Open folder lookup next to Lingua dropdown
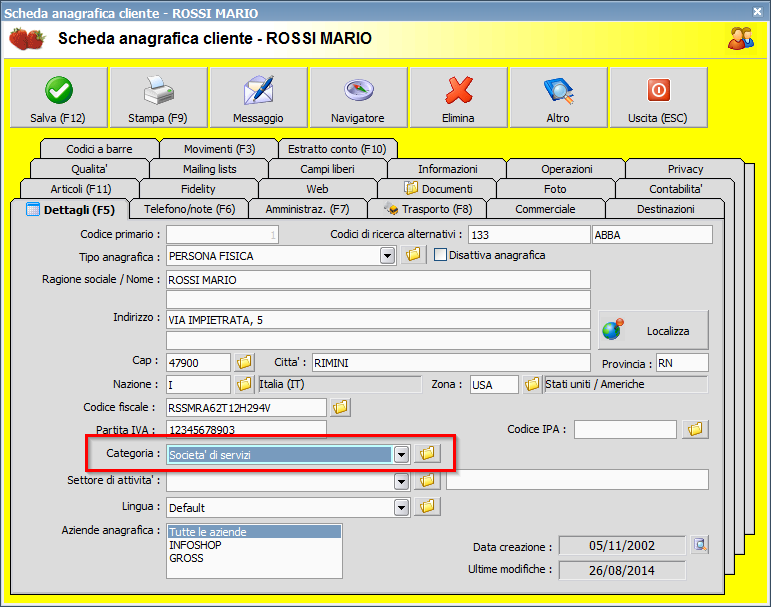Viewport: 771px width, 607px height. [x=427, y=506]
